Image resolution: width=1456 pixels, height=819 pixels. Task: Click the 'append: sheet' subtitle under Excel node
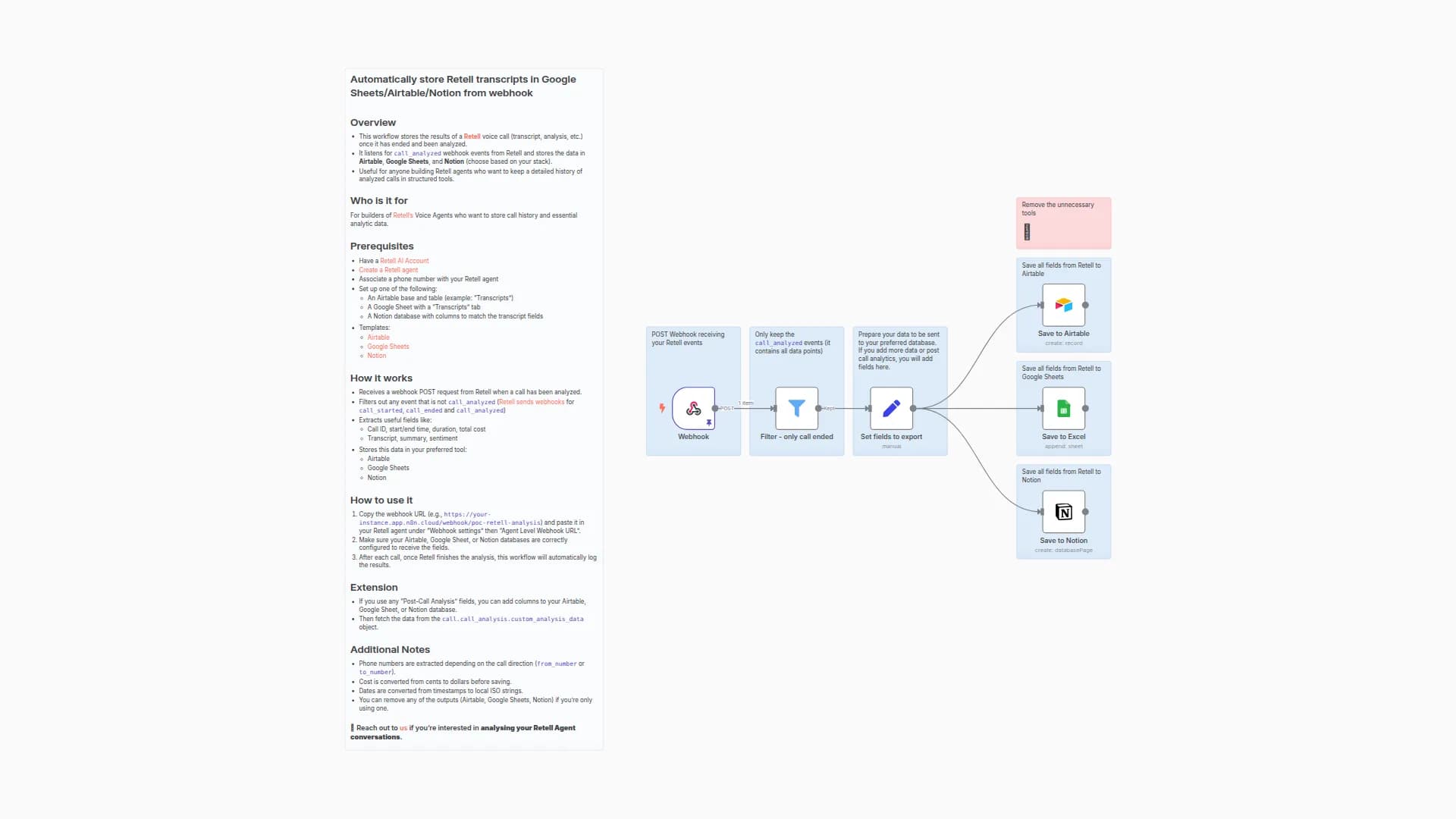(1063, 447)
